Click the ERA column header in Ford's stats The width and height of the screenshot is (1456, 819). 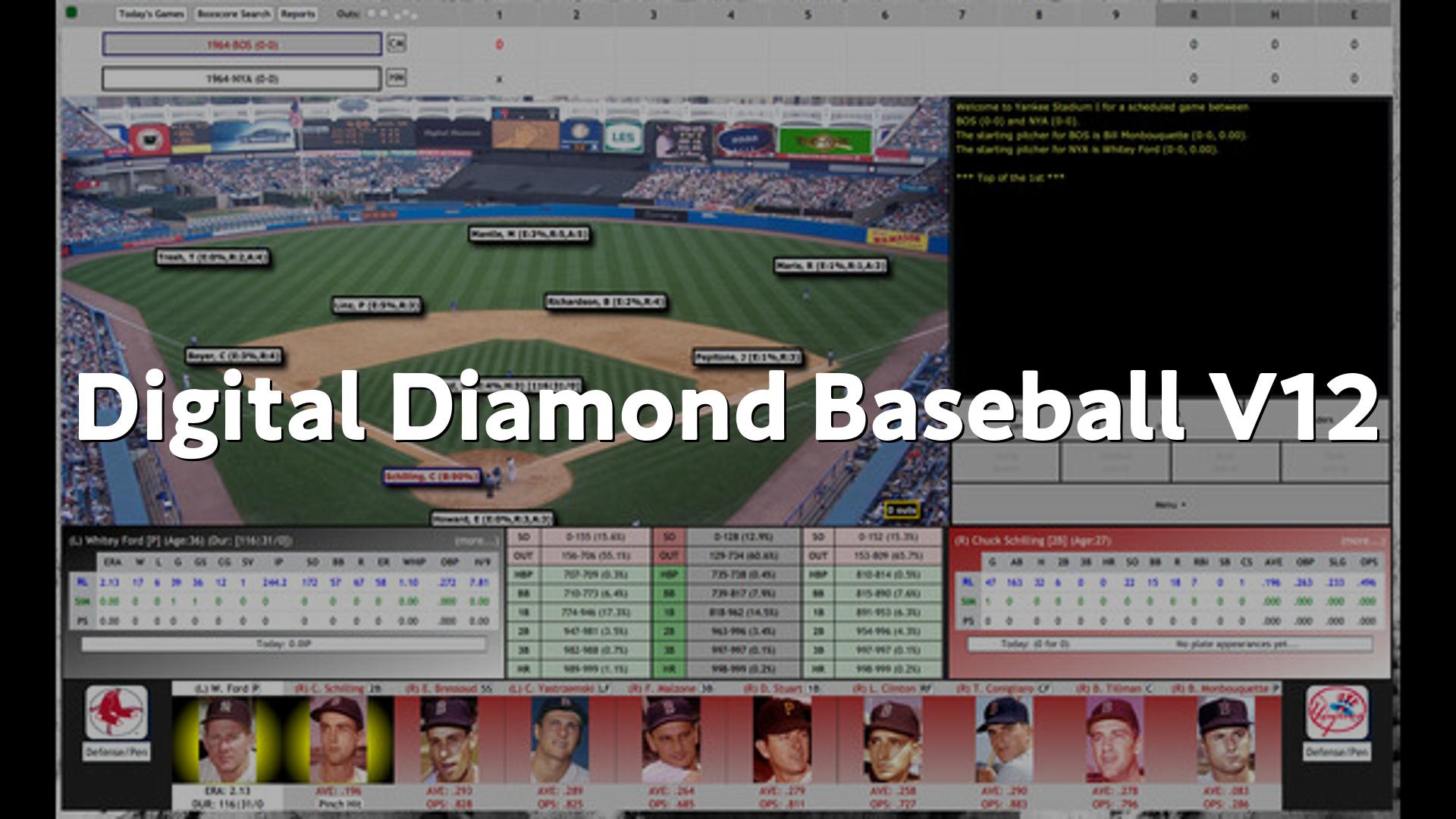113,563
